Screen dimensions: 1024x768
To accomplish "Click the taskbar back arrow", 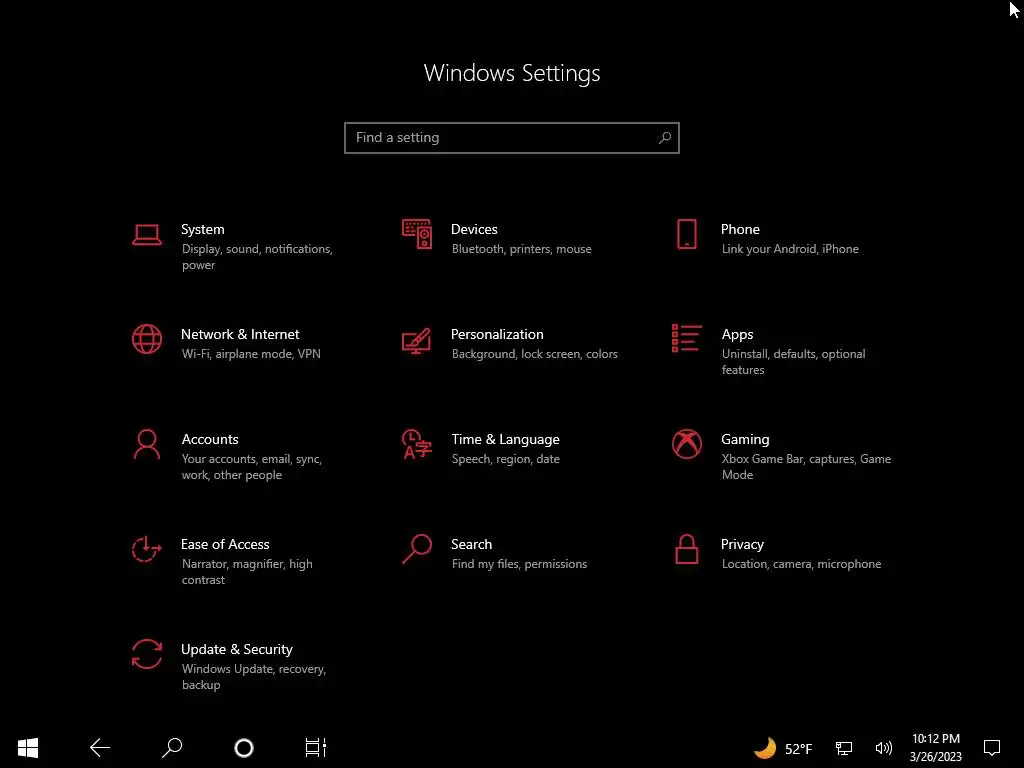I will (x=100, y=748).
